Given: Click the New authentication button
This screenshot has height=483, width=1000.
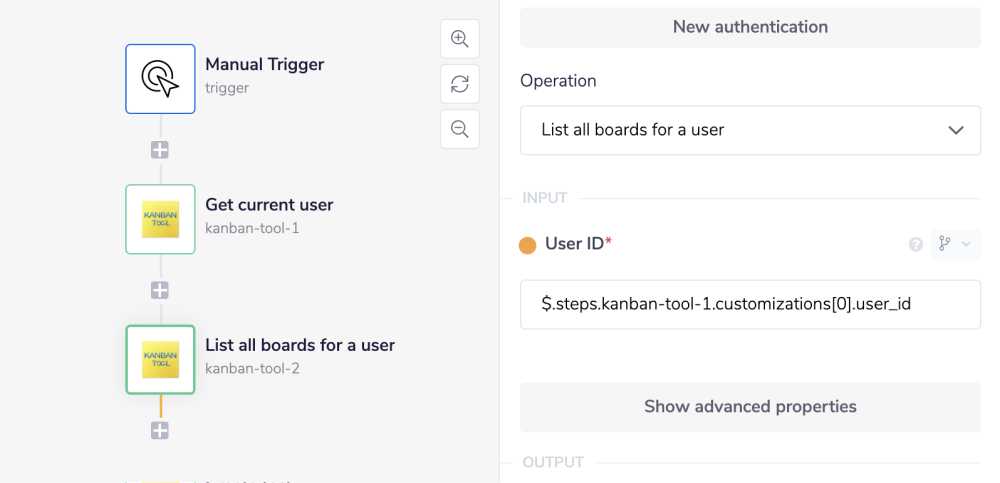Looking at the screenshot, I should [x=750, y=27].
